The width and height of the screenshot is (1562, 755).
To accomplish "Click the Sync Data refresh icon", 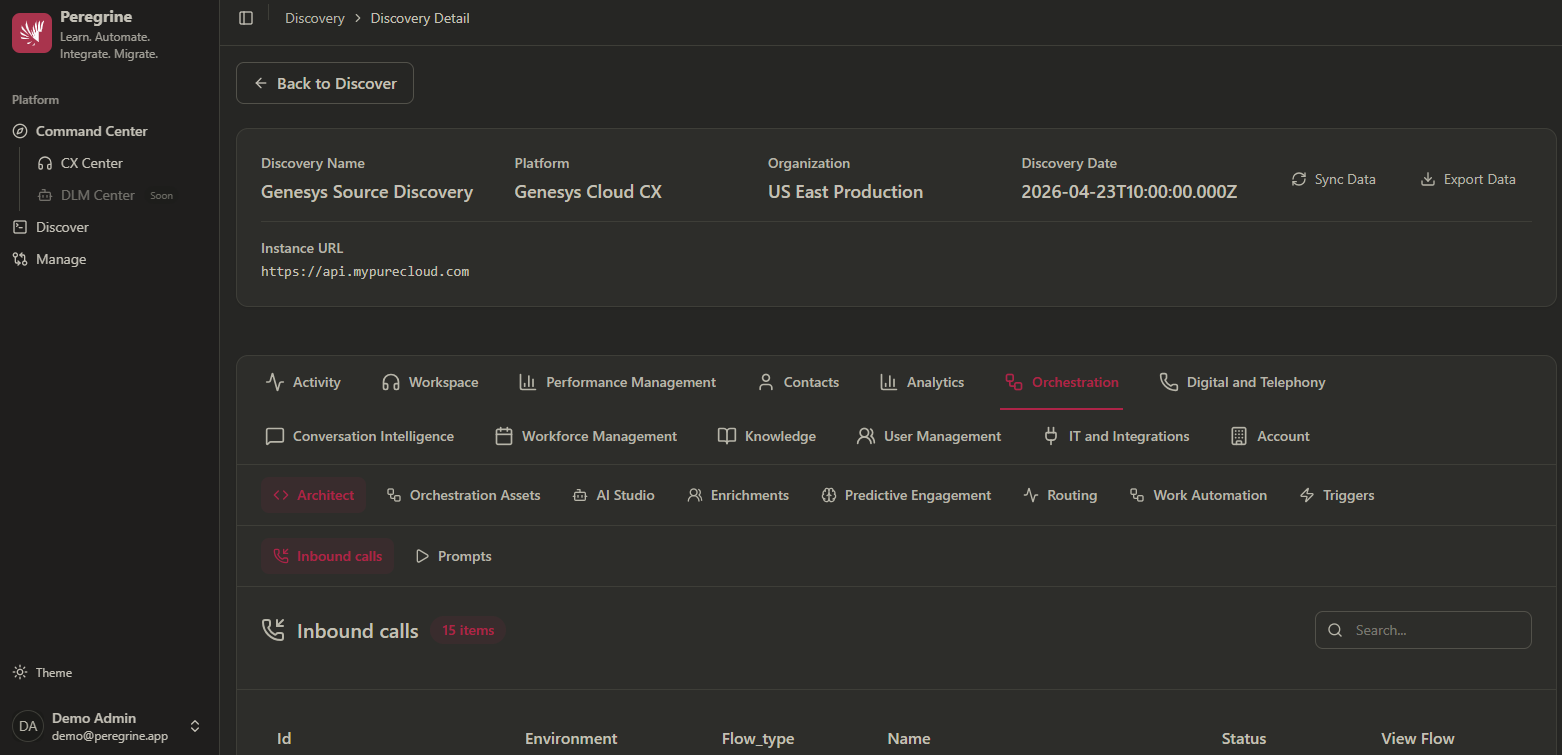I will click(1299, 179).
